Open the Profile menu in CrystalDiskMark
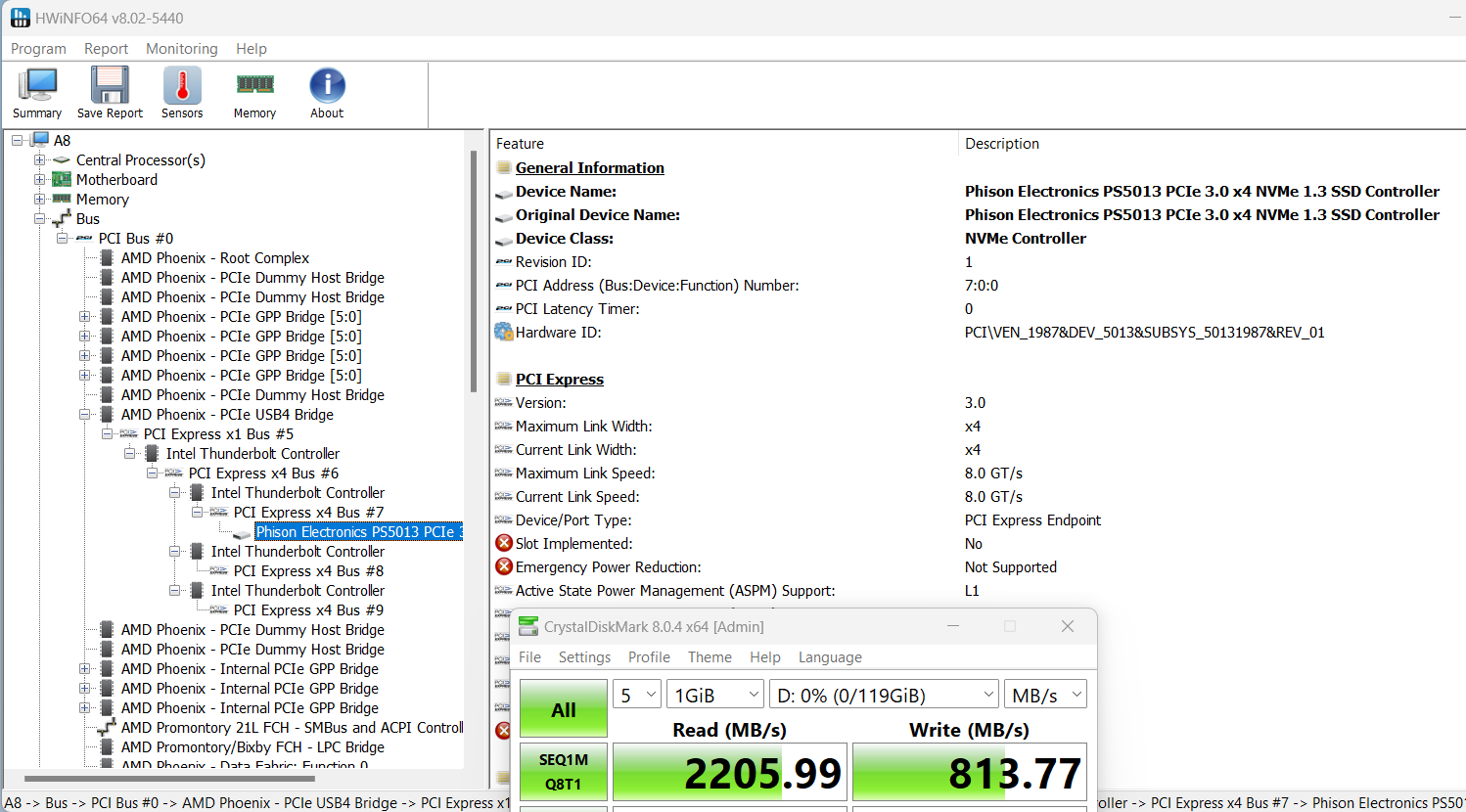1466x812 pixels. (x=649, y=657)
